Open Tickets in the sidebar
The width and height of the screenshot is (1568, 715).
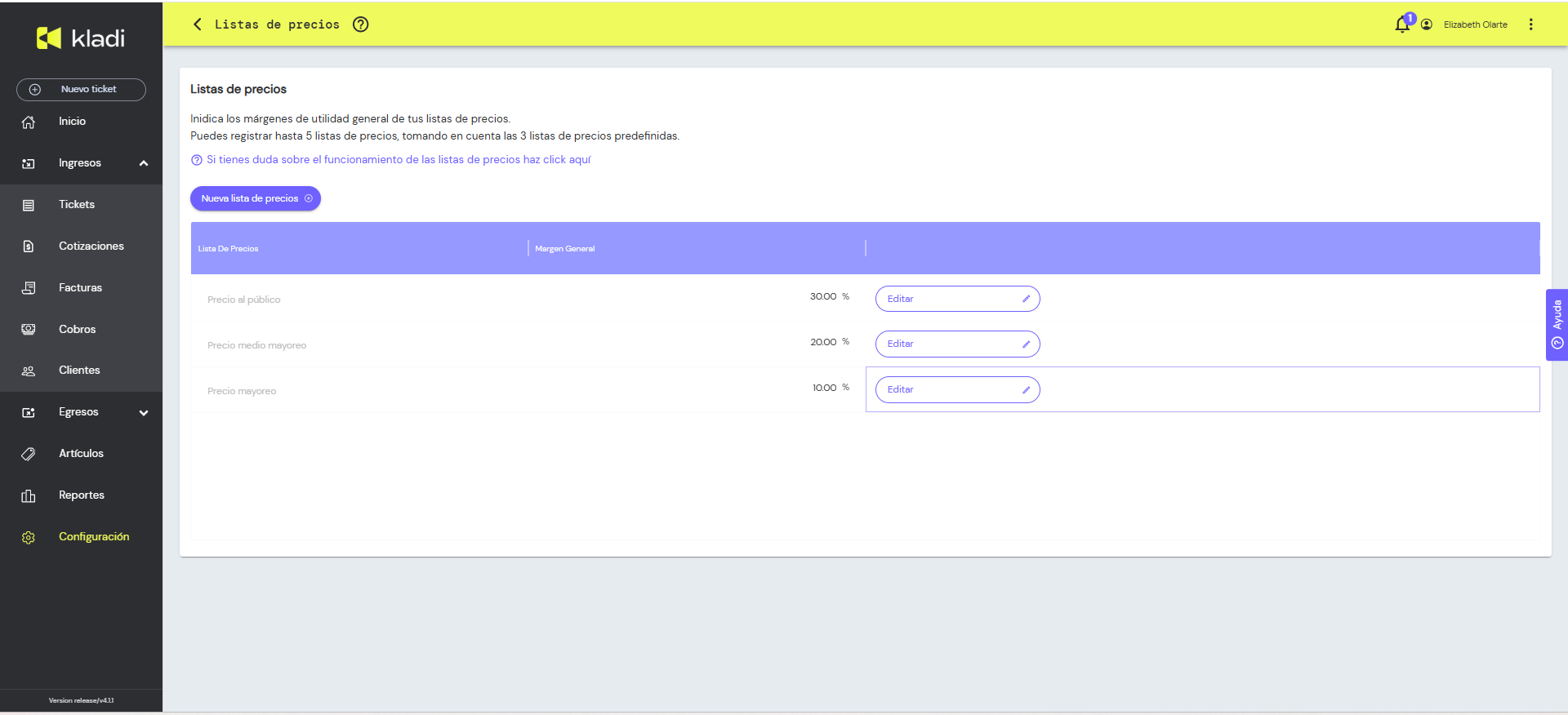pos(77,205)
